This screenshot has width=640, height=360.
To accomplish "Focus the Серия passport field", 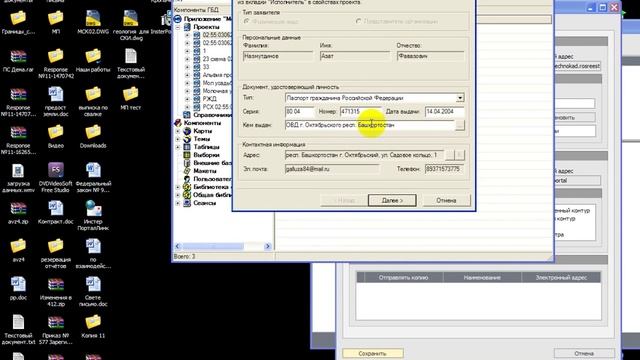I will point(300,111).
